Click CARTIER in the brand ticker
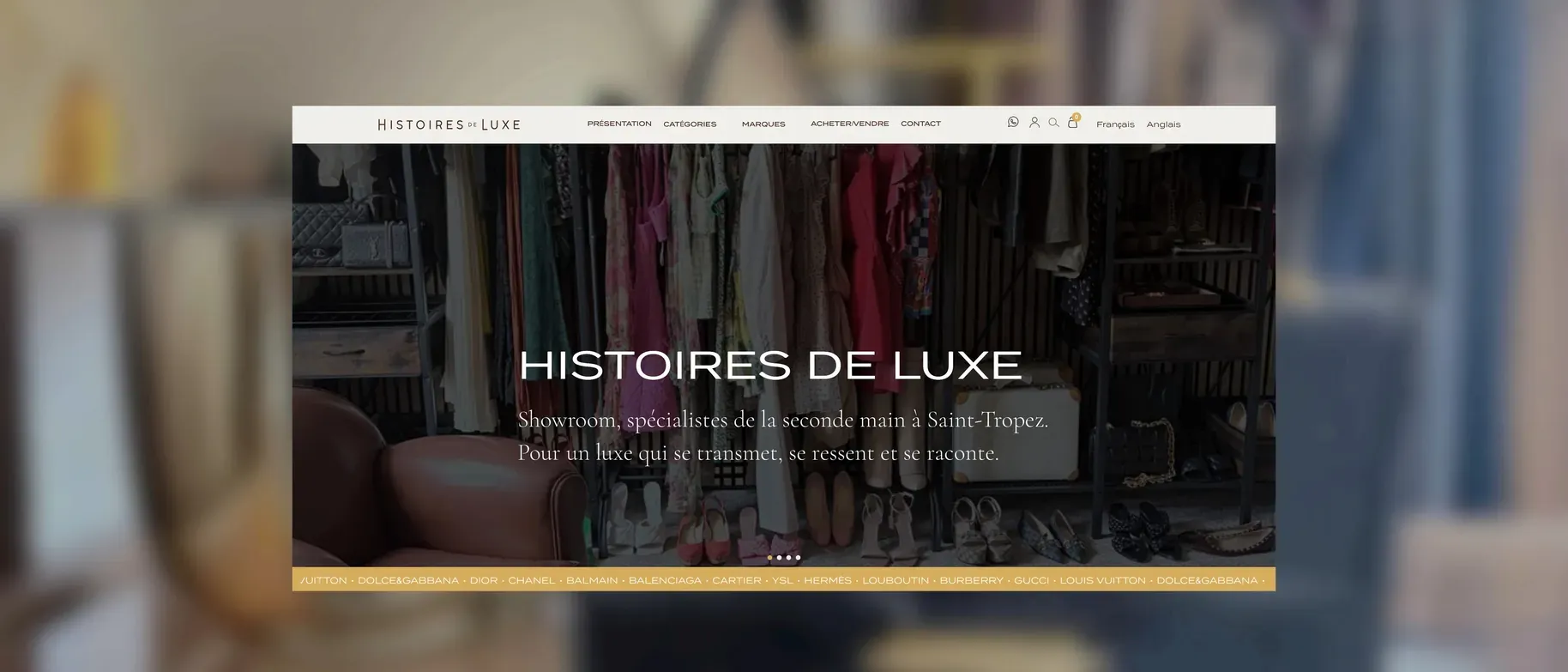The height and width of the screenshot is (672, 1568). [x=737, y=580]
